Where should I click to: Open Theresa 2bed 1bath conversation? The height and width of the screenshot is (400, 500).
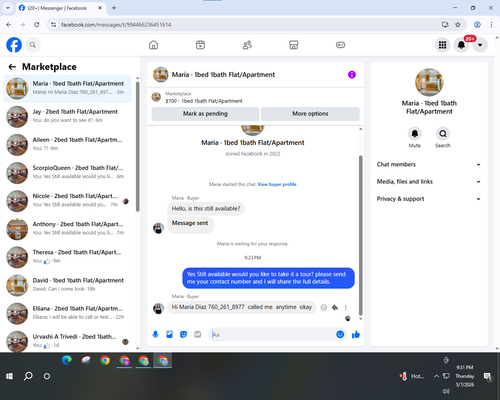(67, 257)
